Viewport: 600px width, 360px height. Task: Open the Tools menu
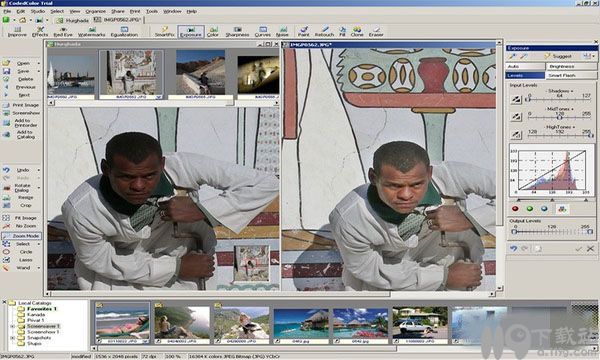(152, 11)
